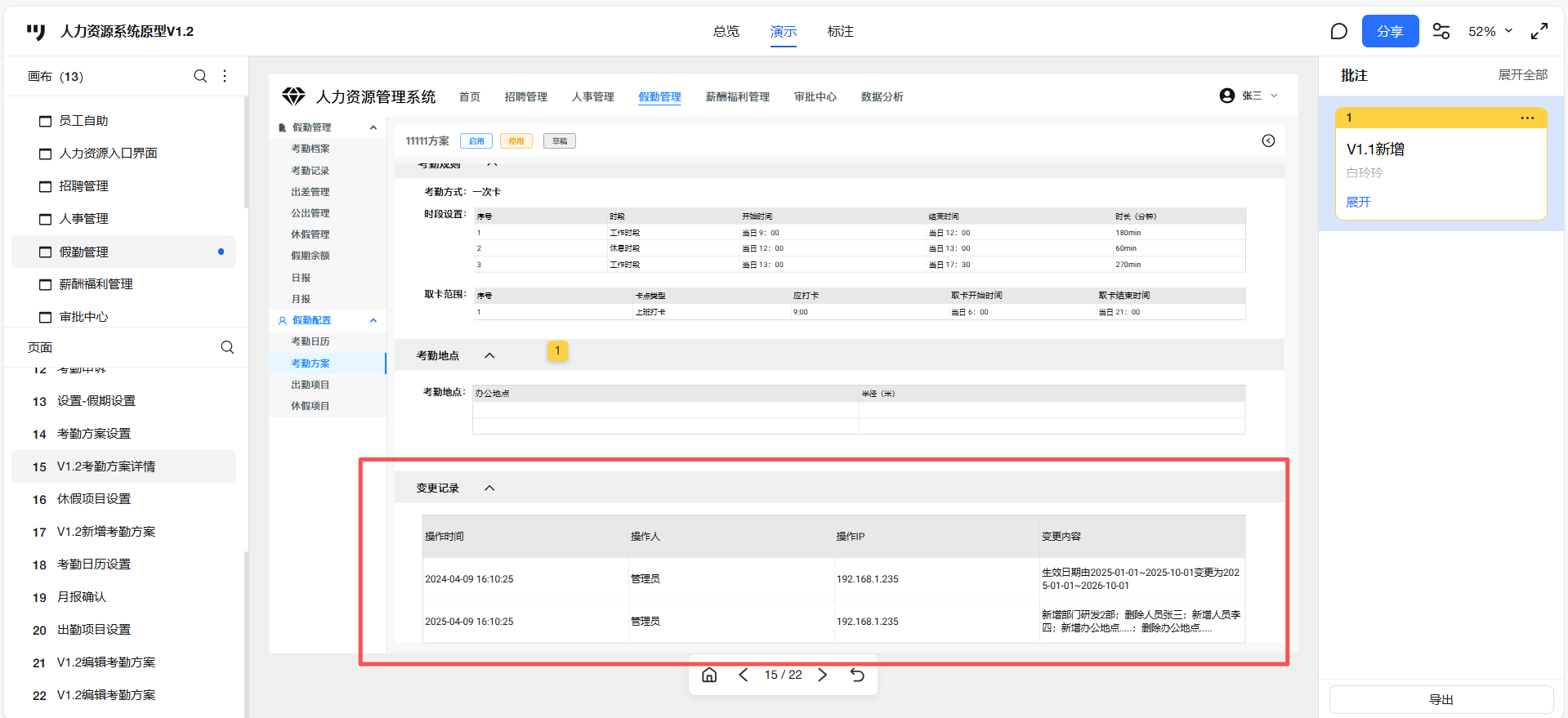Screen dimensions: 1568x718
Task: Open canvas list more options menu
Action: pos(225,76)
